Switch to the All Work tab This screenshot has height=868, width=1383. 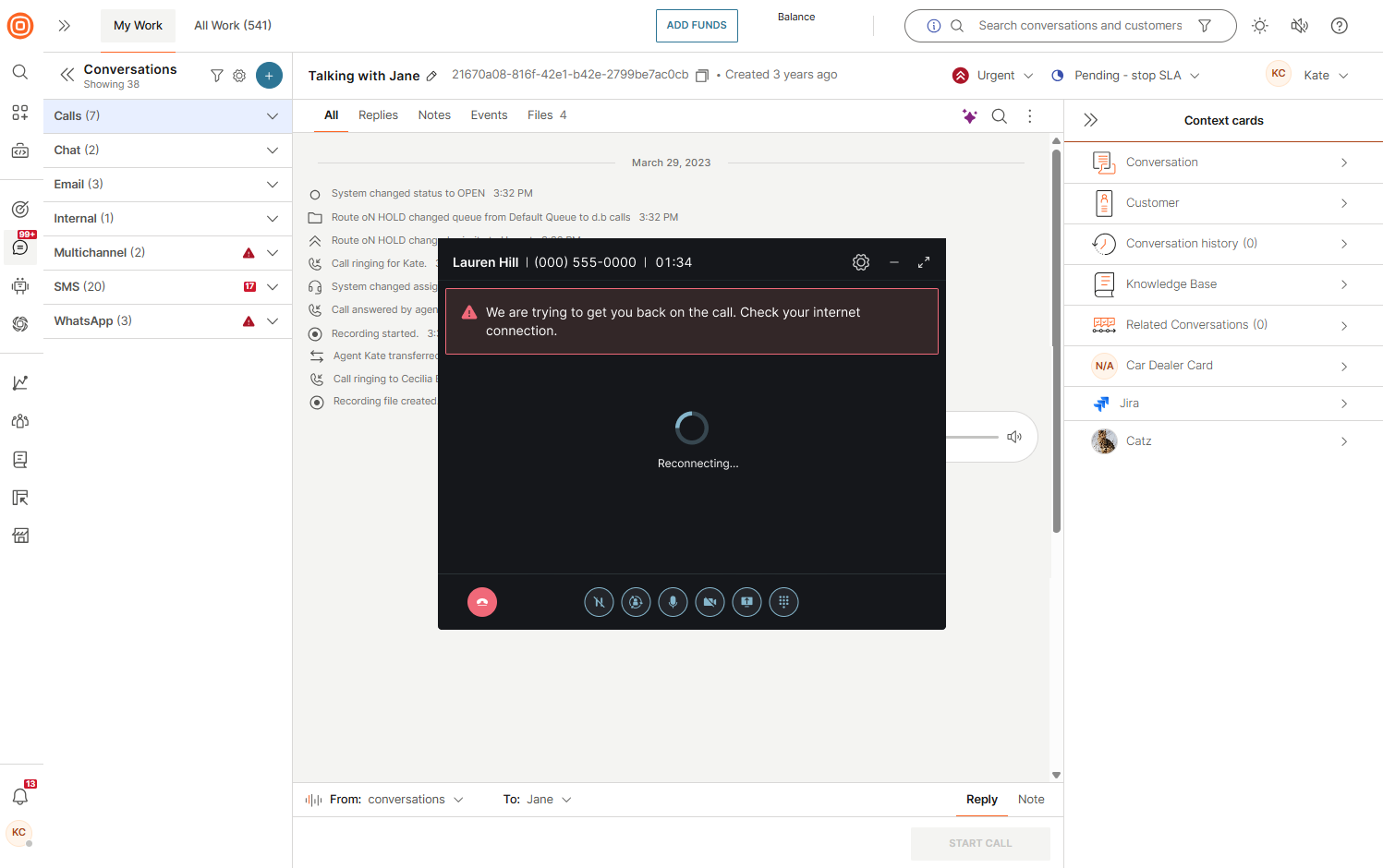(233, 26)
